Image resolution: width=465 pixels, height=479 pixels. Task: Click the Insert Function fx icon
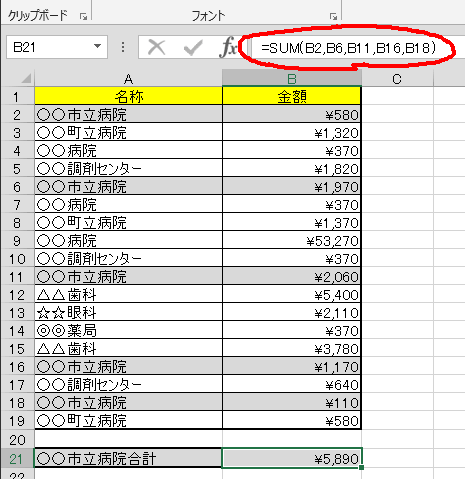click(228, 48)
